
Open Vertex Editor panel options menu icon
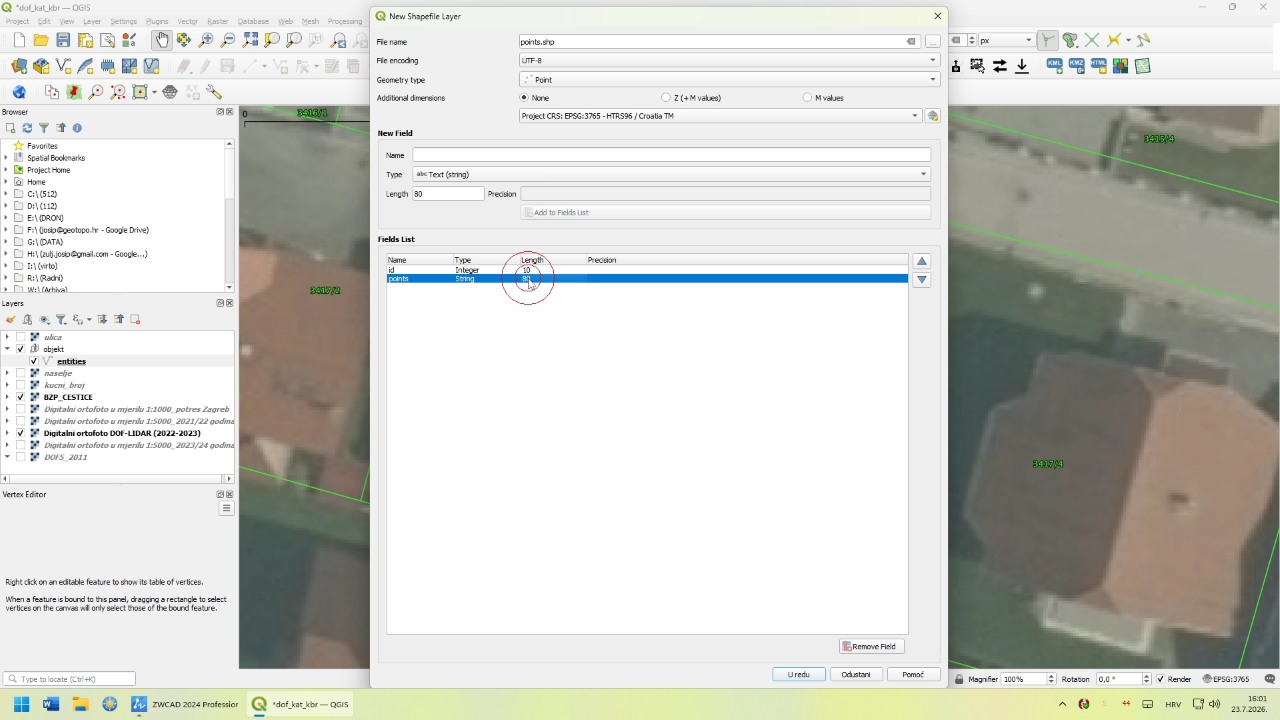click(x=226, y=508)
